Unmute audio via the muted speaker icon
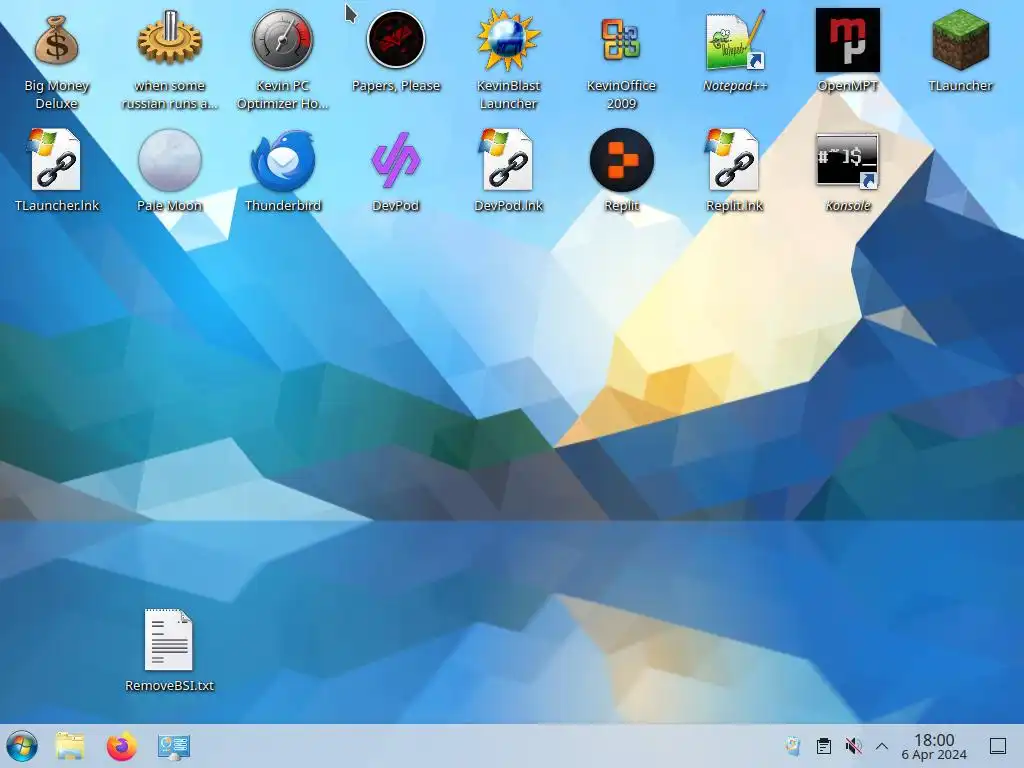The height and width of the screenshot is (768, 1024). (853, 746)
